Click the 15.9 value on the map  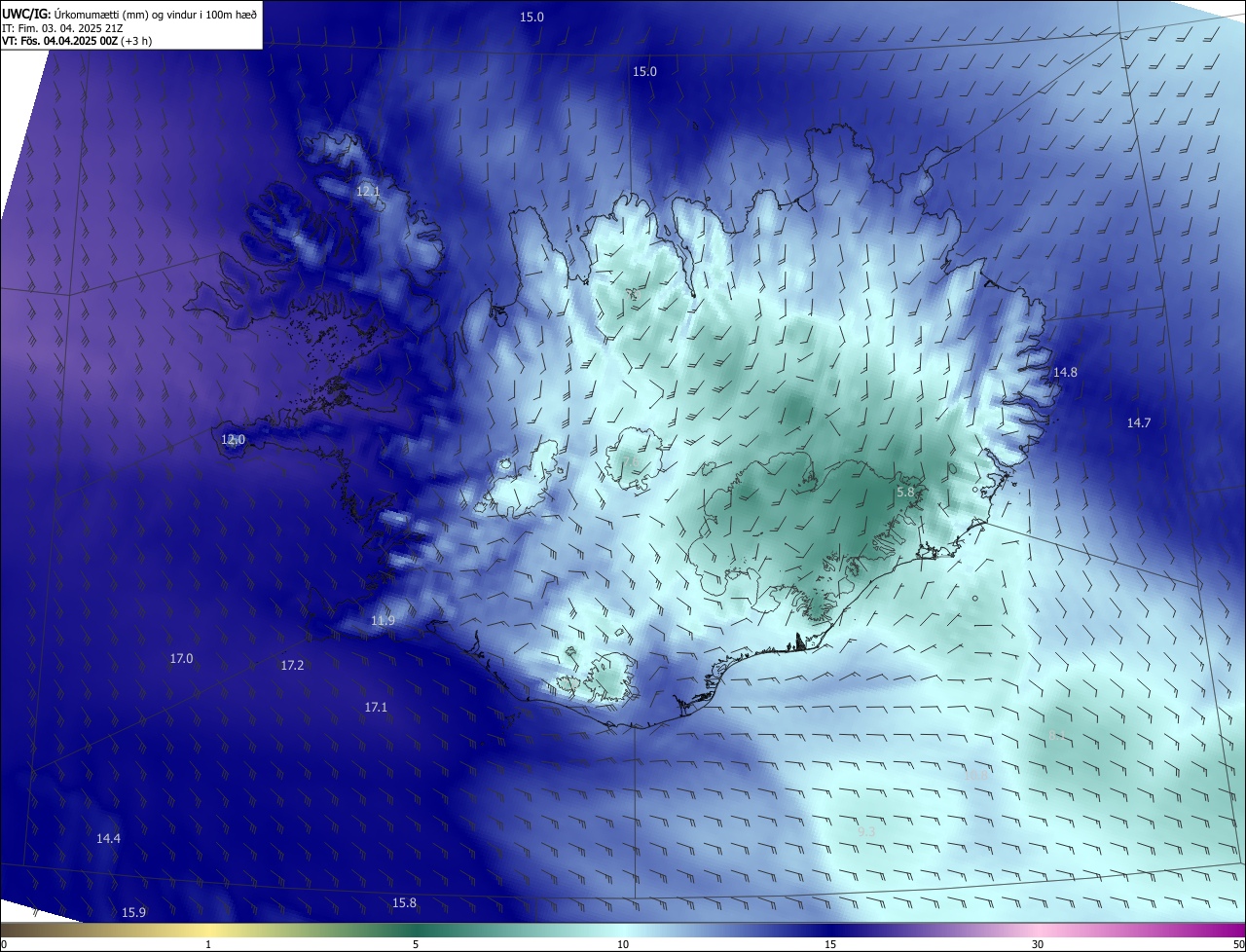coord(134,913)
